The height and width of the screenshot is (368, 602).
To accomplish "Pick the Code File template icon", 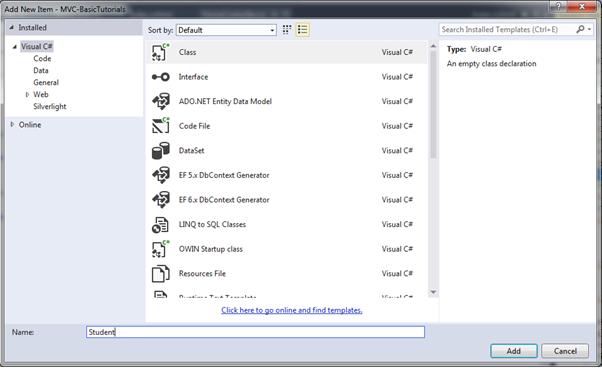I will [160, 126].
